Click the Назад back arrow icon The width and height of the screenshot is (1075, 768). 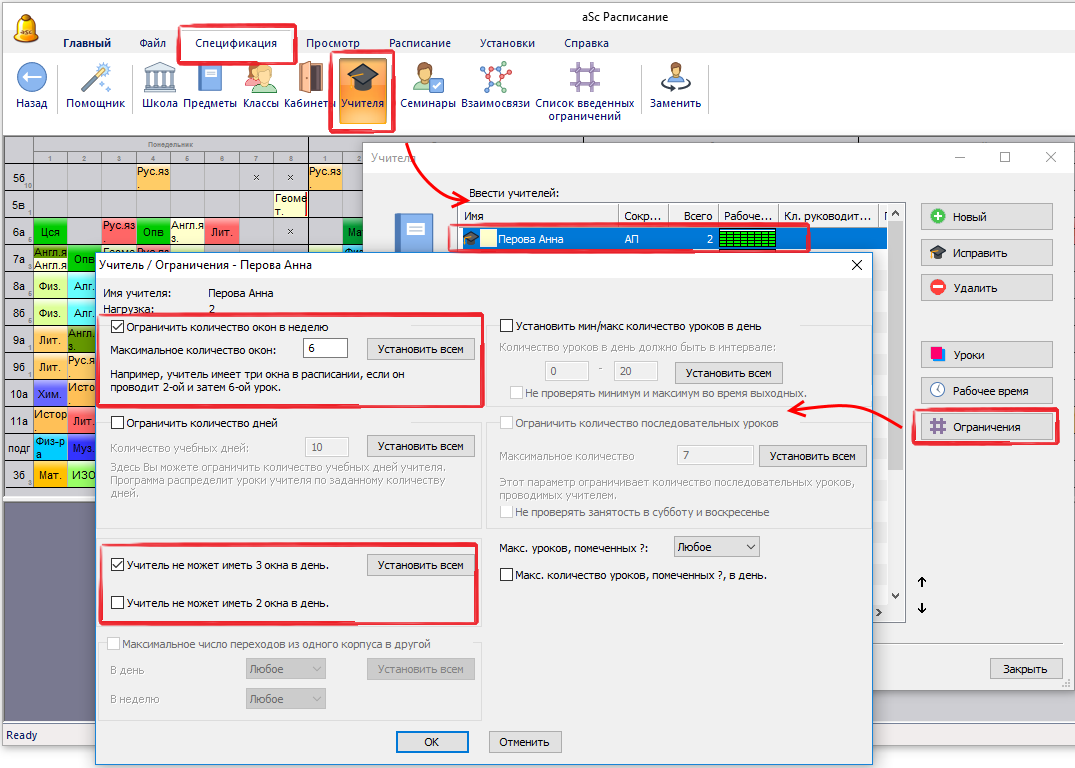tap(32, 79)
